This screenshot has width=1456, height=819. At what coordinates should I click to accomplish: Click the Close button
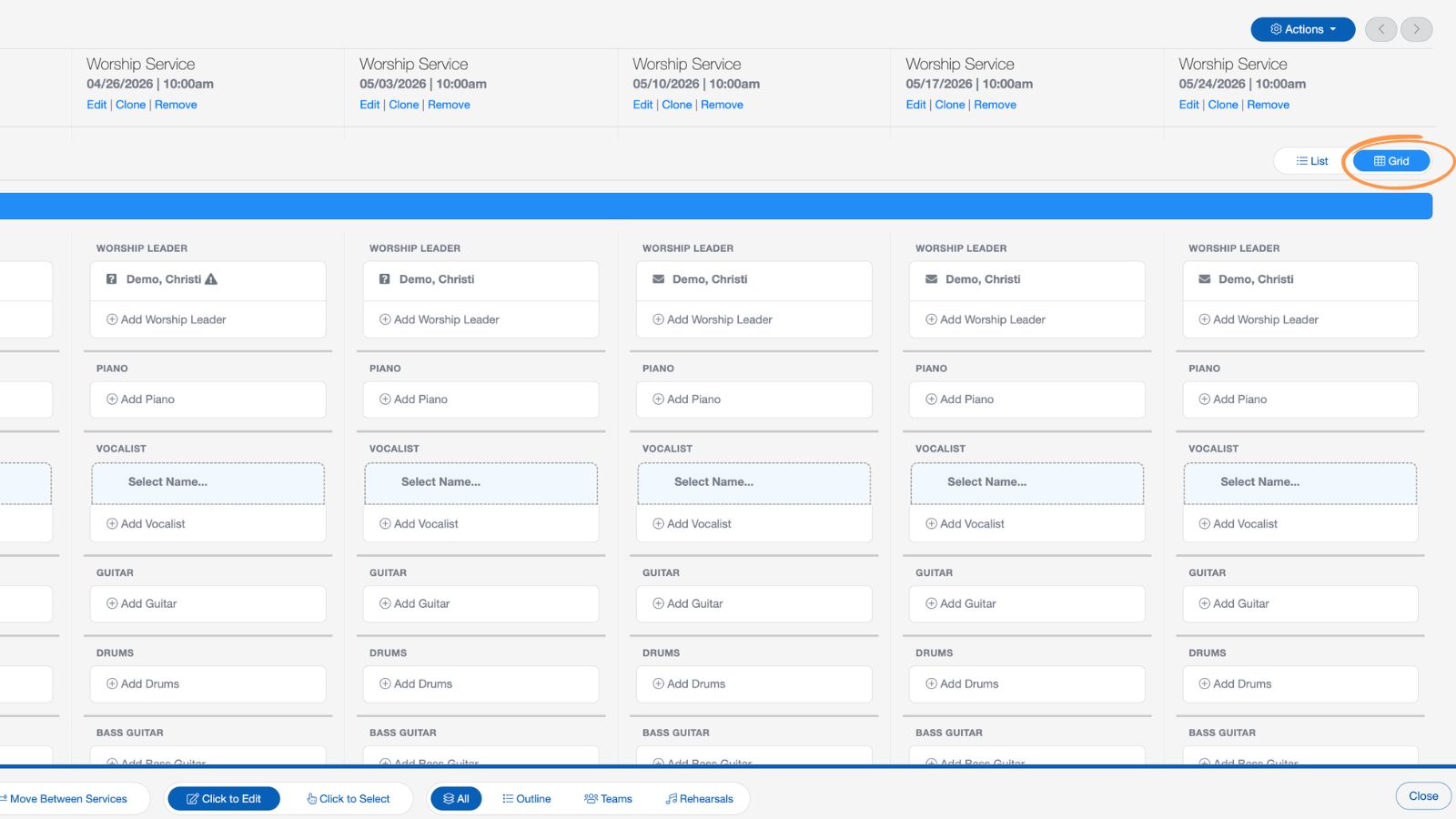click(1422, 795)
